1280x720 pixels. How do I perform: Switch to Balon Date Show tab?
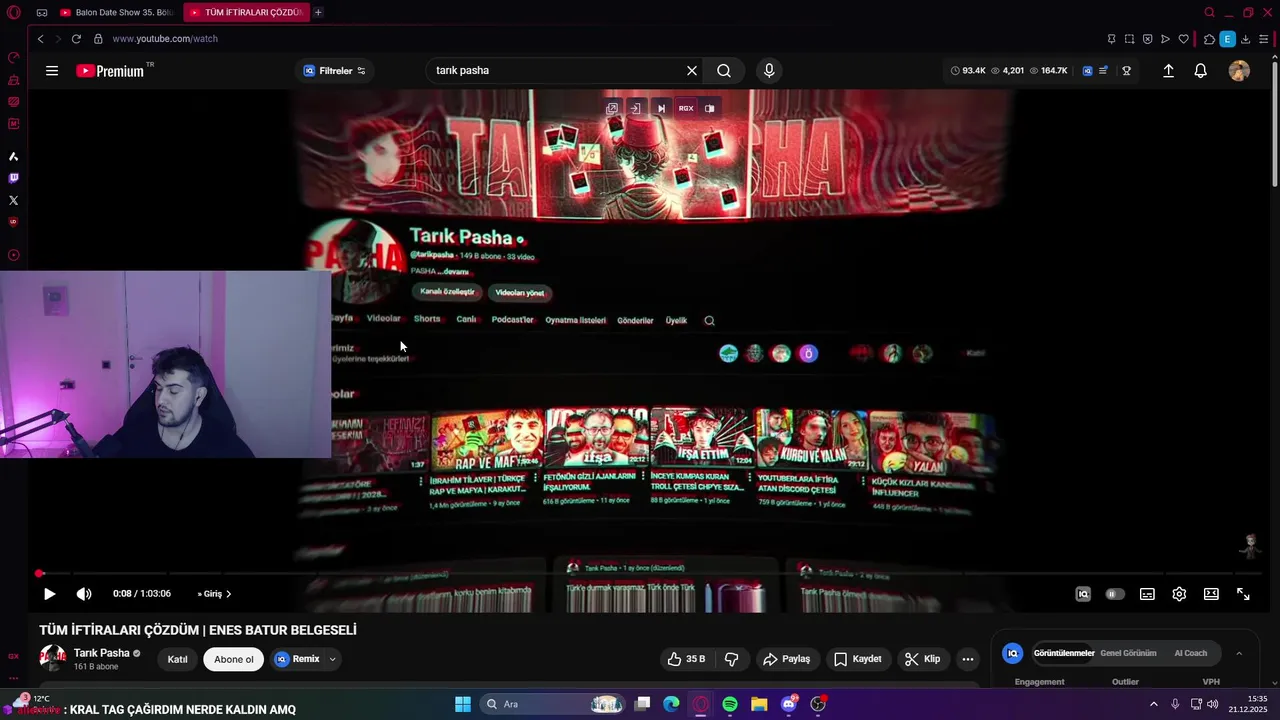(x=117, y=12)
